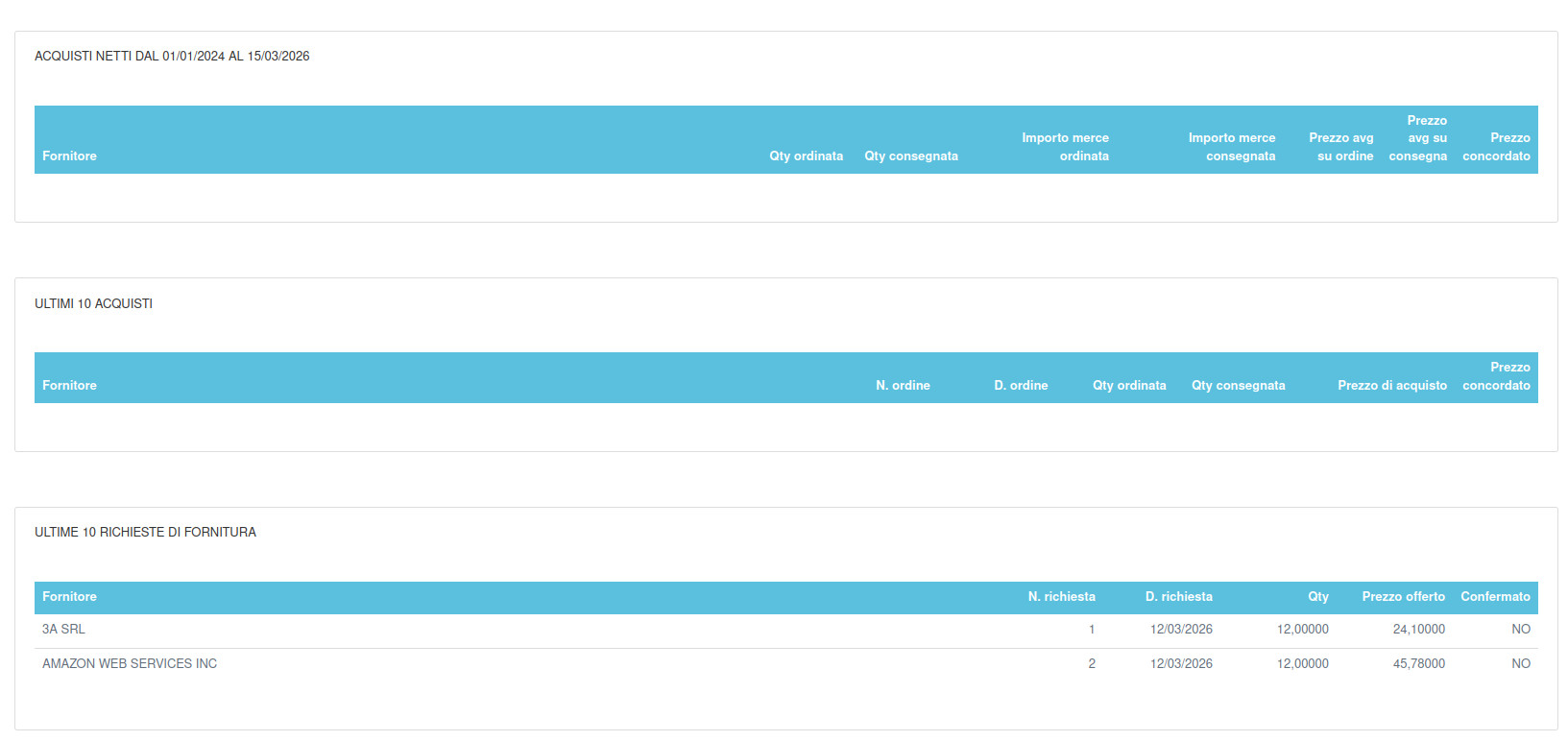The width and height of the screenshot is (1568, 741).
Task: Select the "Prezzo avg su ordine" header
Action: pos(1340,147)
